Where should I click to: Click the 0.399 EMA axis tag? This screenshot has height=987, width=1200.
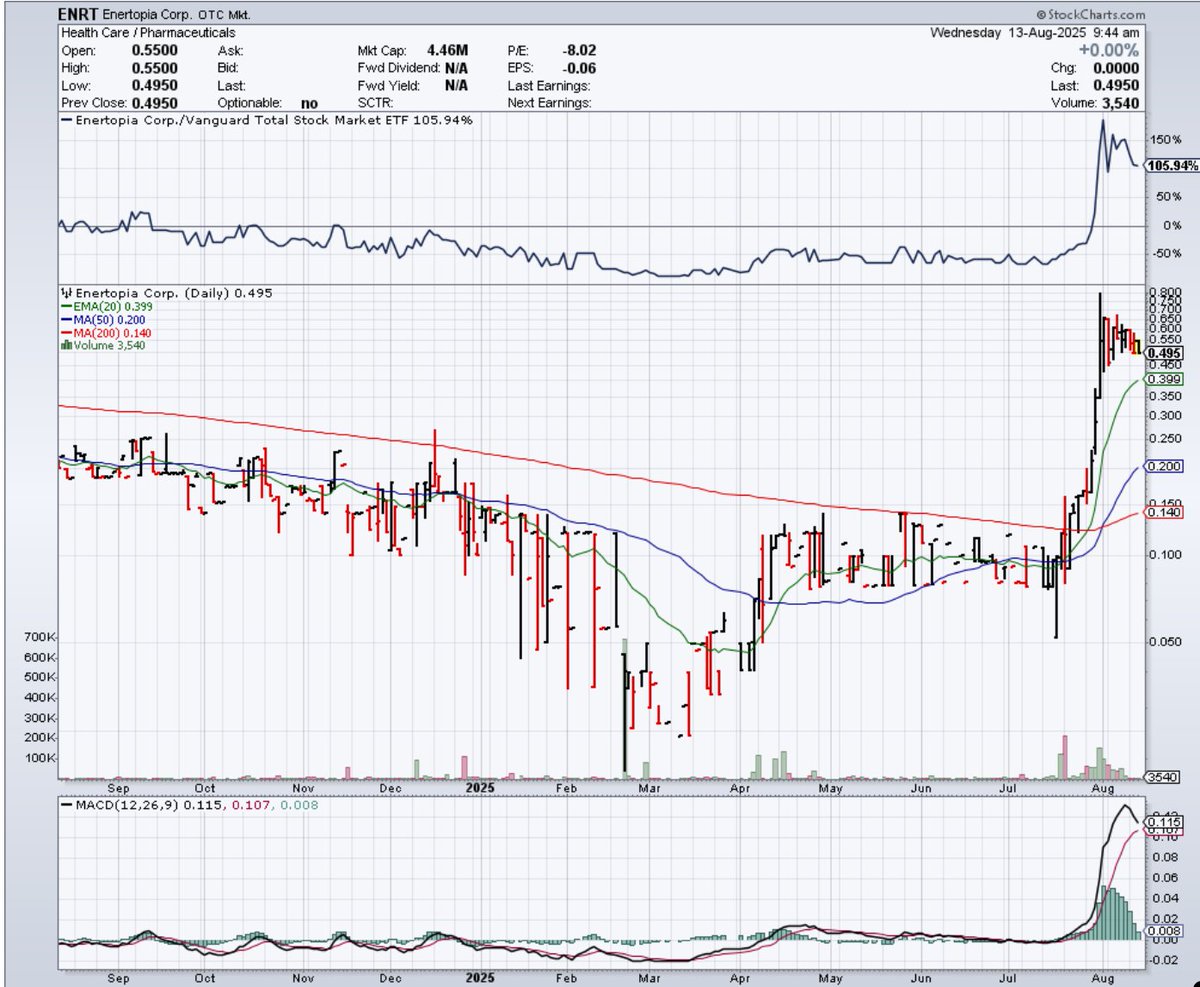point(1165,380)
